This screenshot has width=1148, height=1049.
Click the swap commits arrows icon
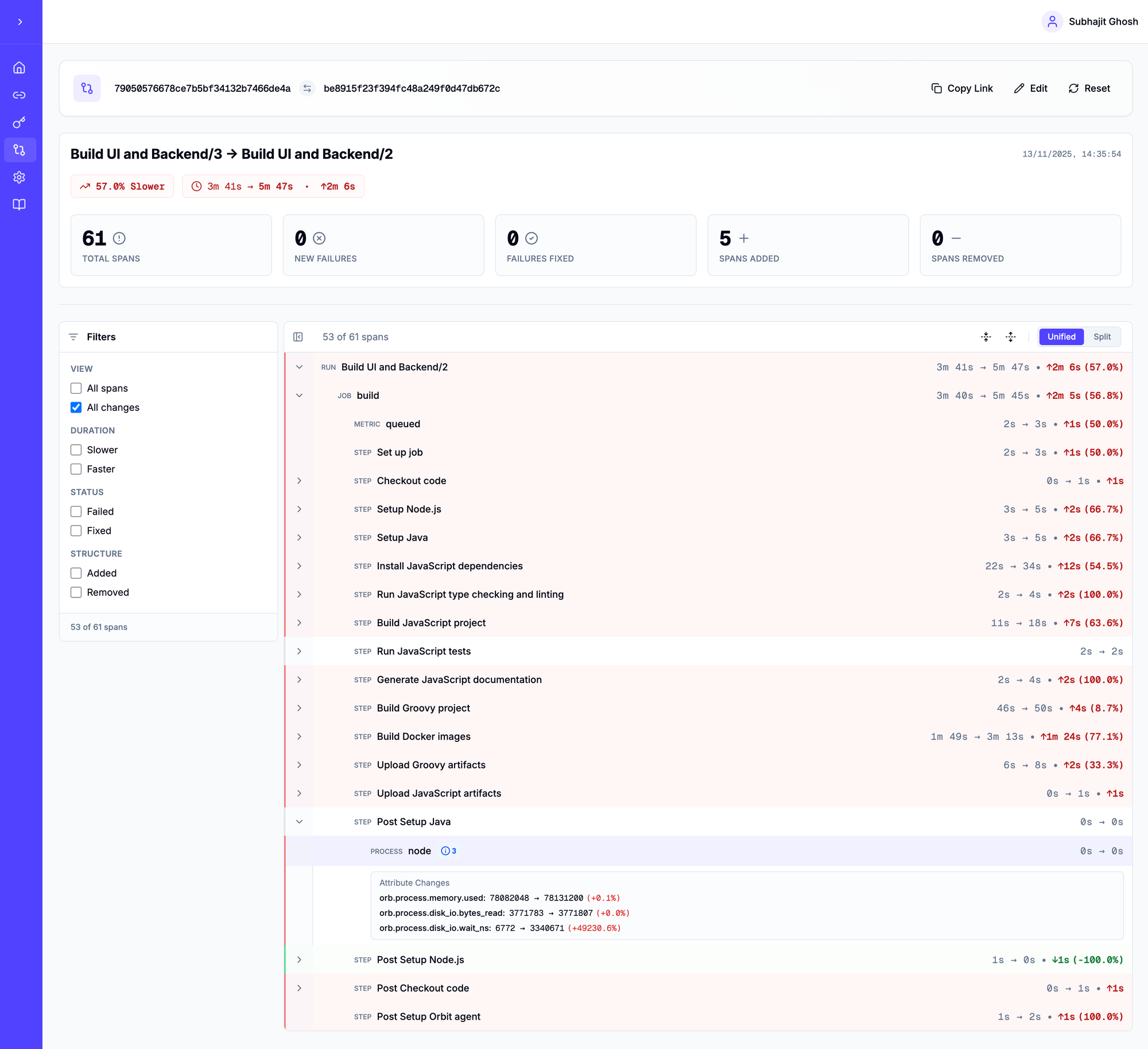click(x=307, y=88)
